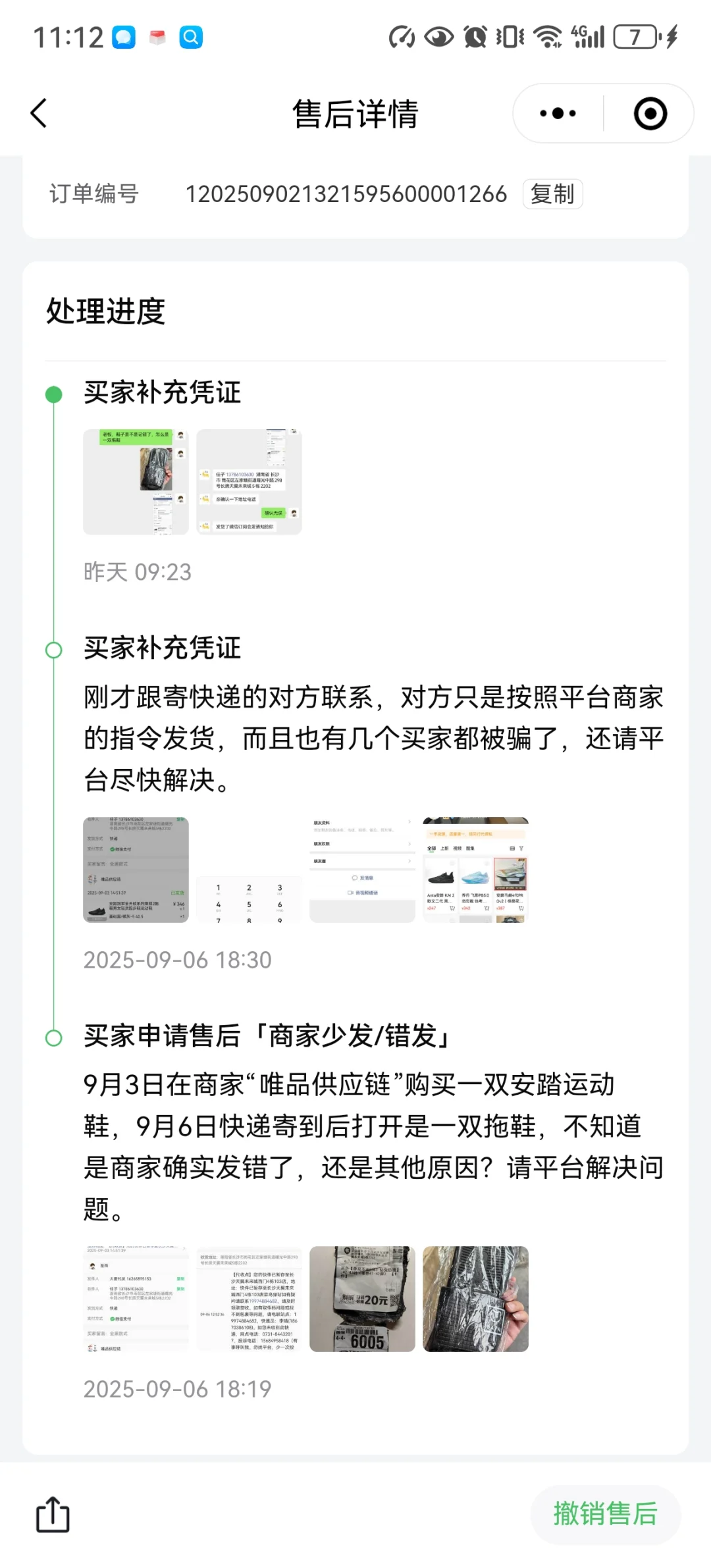Open the friend profile screenshot thumbnail
Viewport: 711px width, 1568px height.
[362, 870]
